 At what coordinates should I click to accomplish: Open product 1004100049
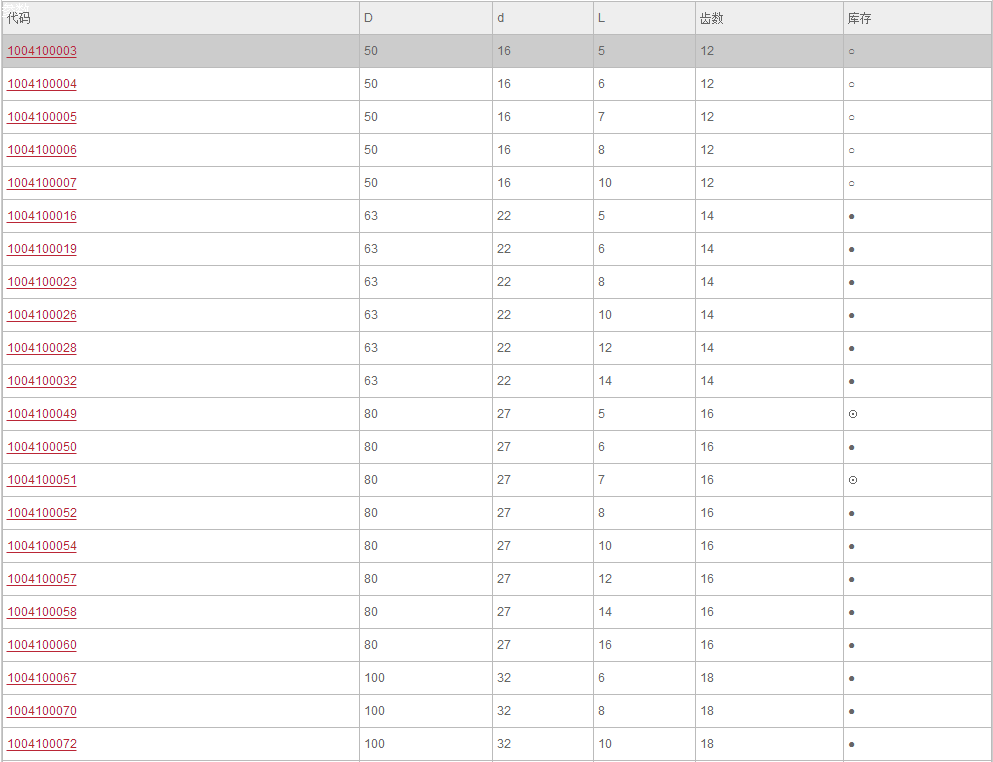tap(42, 414)
